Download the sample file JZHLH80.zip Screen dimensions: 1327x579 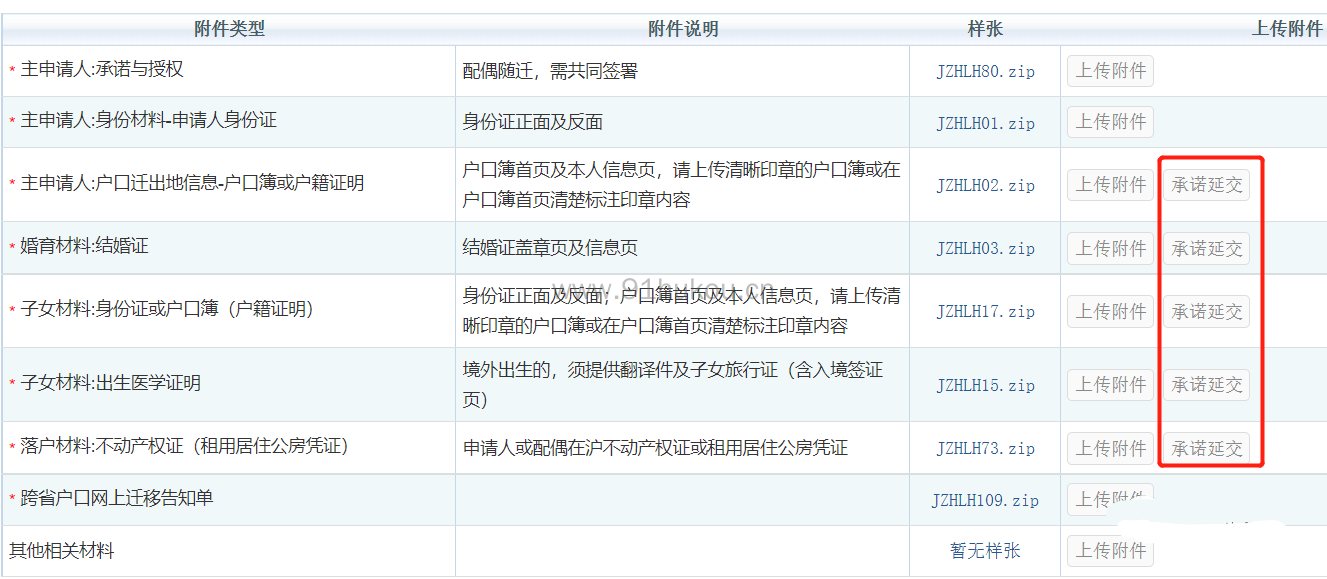coord(985,72)
